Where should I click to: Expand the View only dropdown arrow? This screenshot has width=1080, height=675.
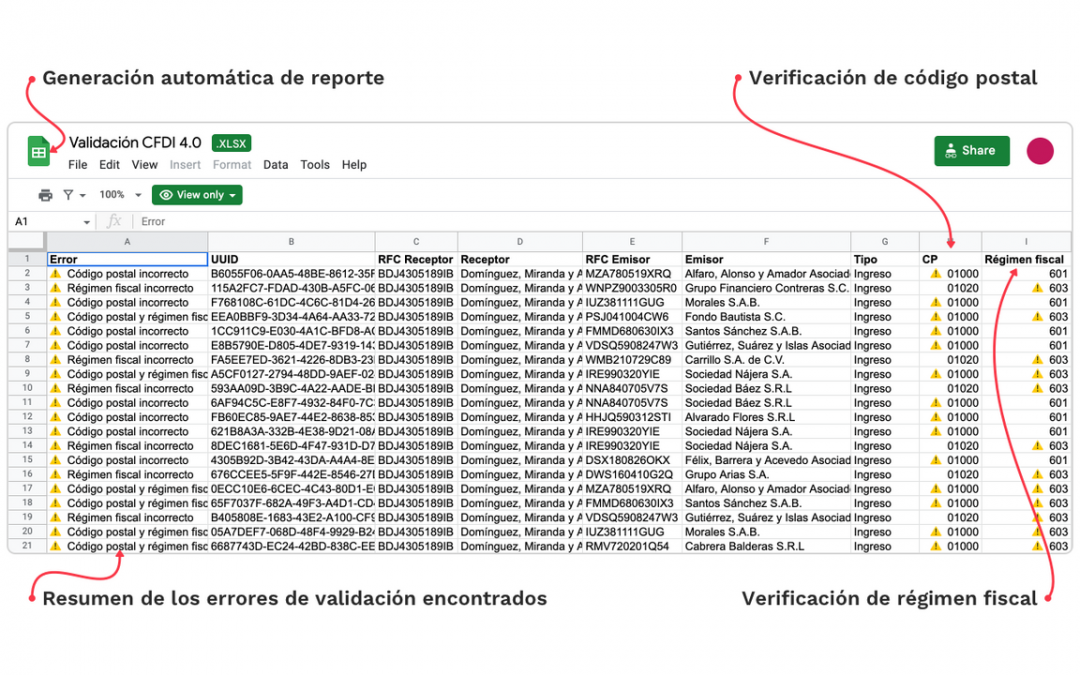232,194
